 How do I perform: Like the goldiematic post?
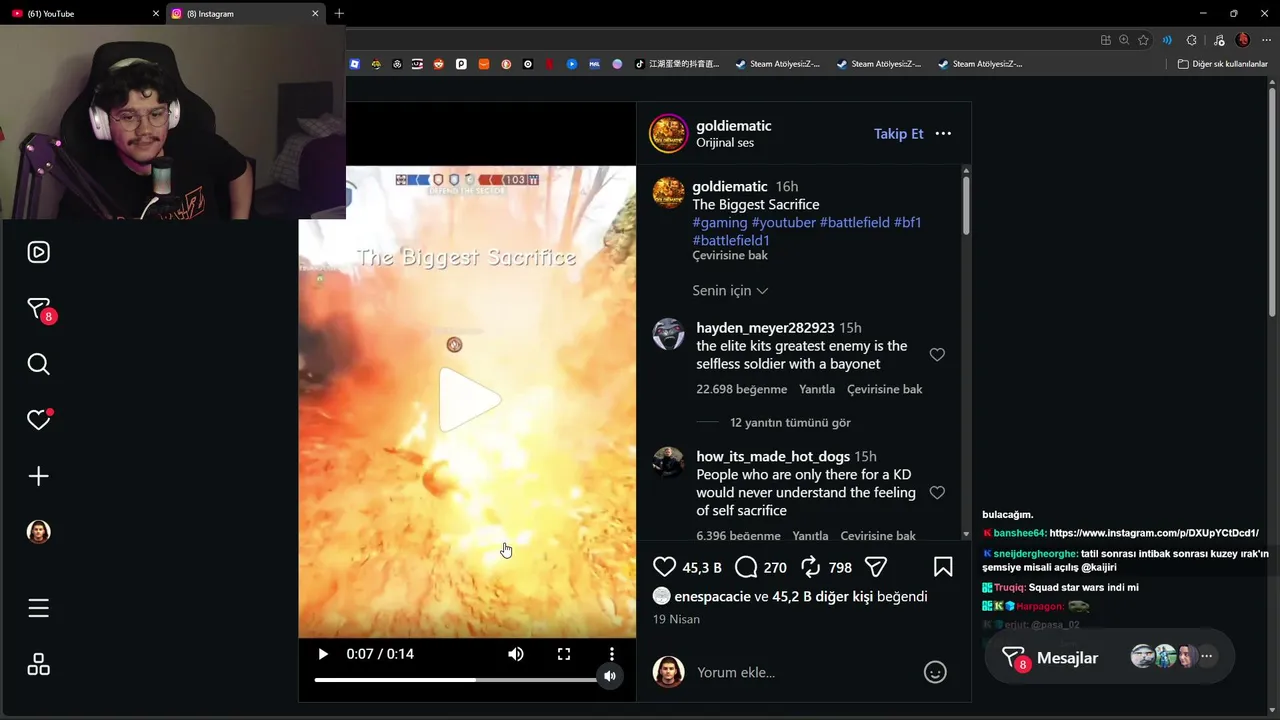tap(664, 567)
